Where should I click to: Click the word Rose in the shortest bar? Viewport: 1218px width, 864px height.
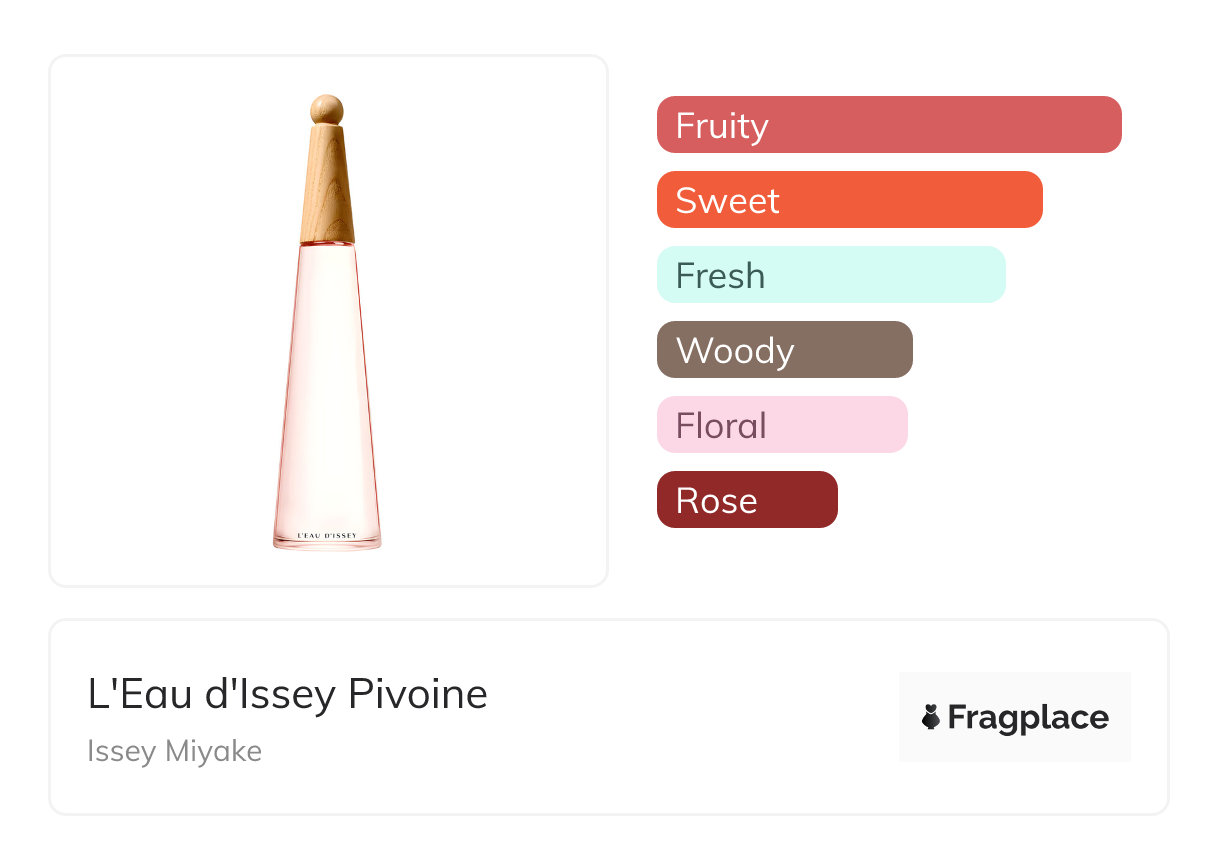point(716,501)
